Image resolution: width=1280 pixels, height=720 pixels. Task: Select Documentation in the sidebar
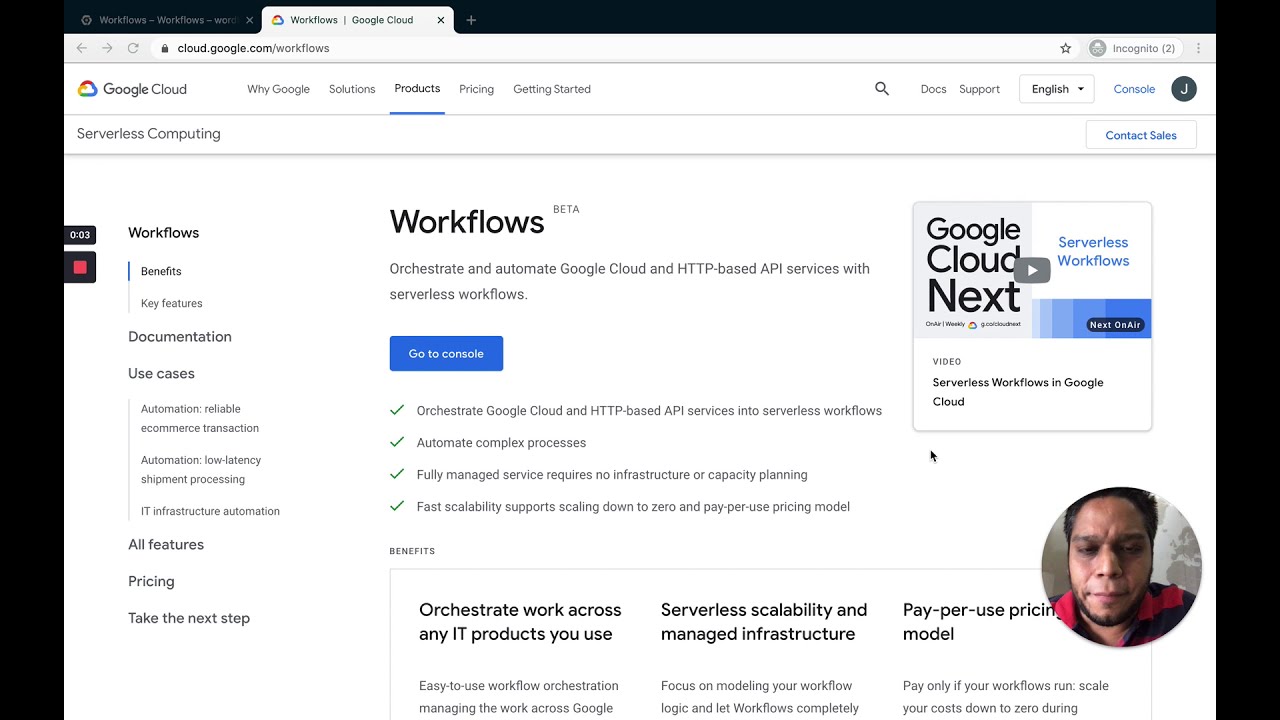[180, 337]
